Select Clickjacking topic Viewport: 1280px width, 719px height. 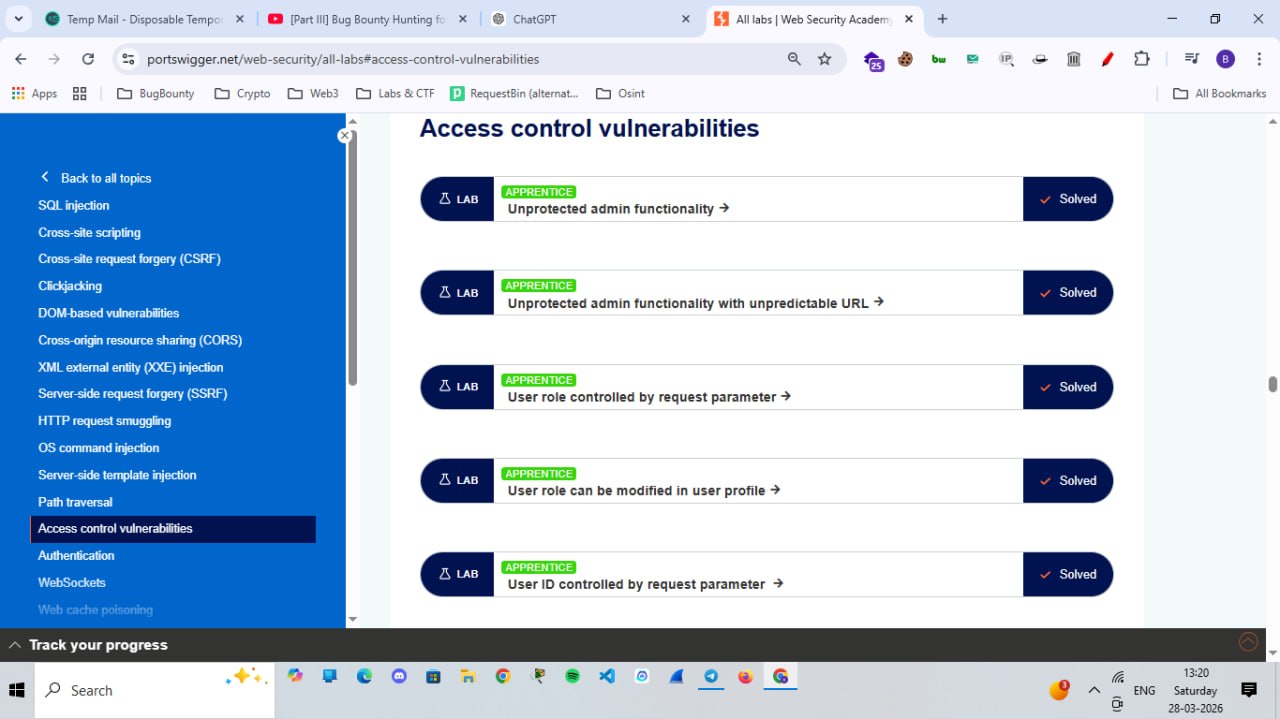pyautogui.click(x=70, y=286)
